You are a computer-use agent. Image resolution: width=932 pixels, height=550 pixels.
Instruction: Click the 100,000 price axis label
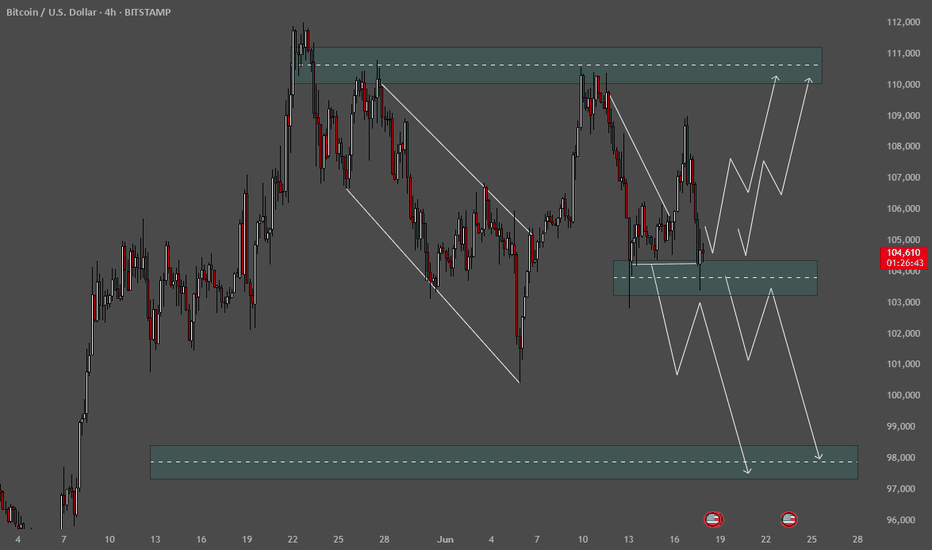(903, 395)
